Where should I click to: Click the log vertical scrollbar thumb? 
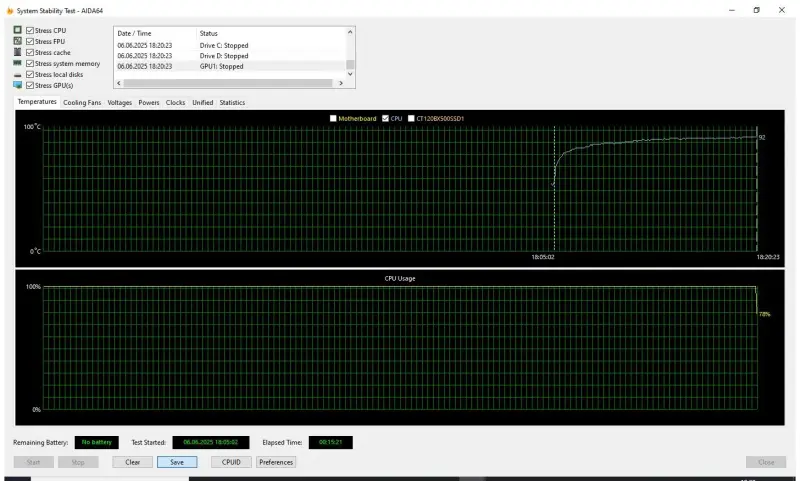click(x=350, y=64)
